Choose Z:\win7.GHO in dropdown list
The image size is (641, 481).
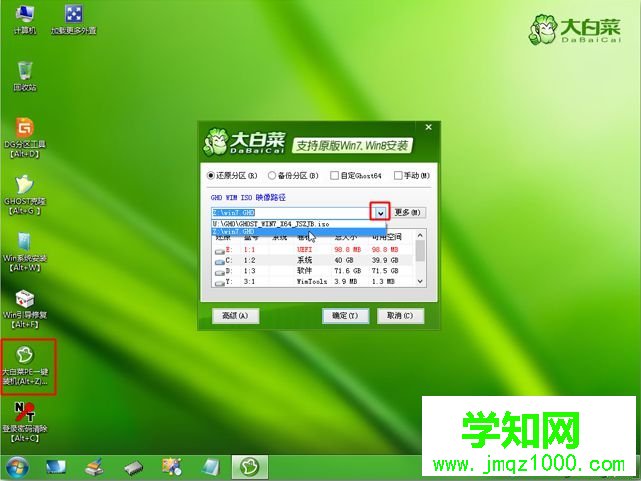tap(299, 232)
